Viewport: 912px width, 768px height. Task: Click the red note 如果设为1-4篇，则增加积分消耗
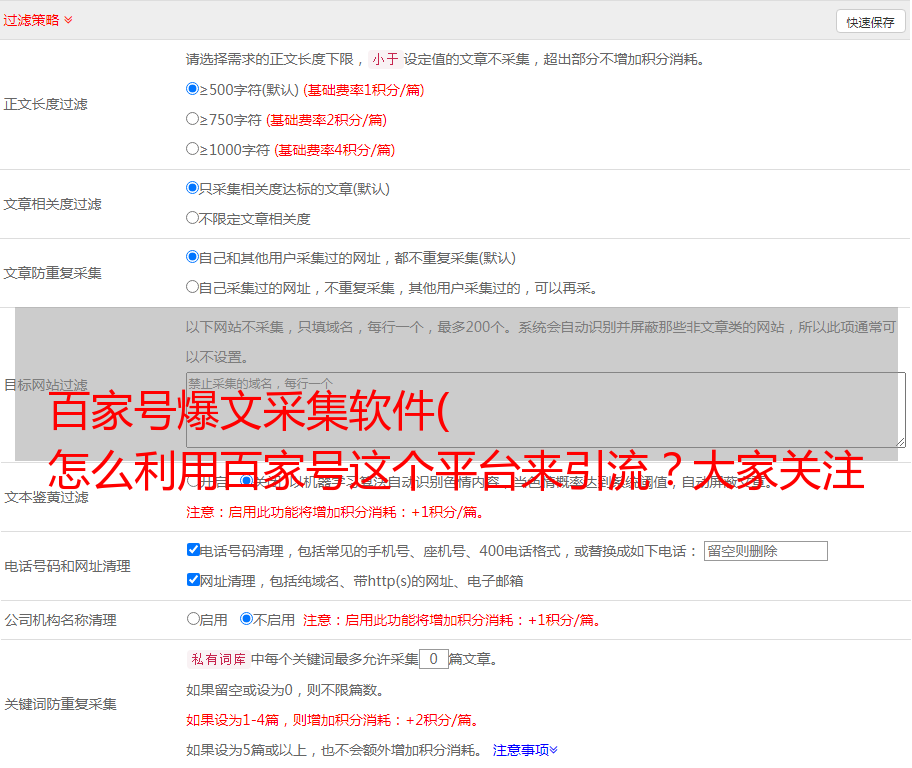333,720
